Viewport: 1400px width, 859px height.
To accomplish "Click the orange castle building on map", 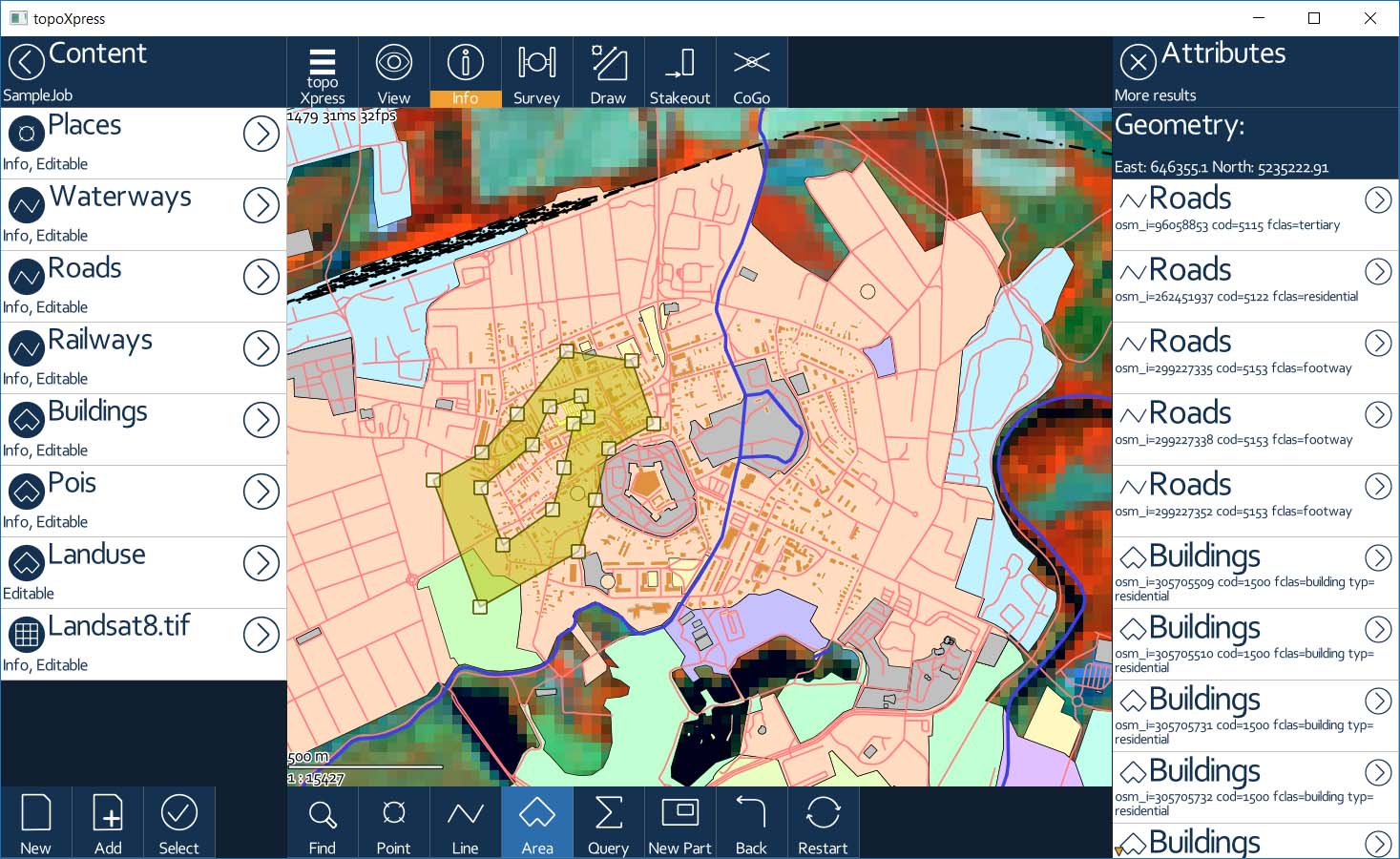I will 646,483.
